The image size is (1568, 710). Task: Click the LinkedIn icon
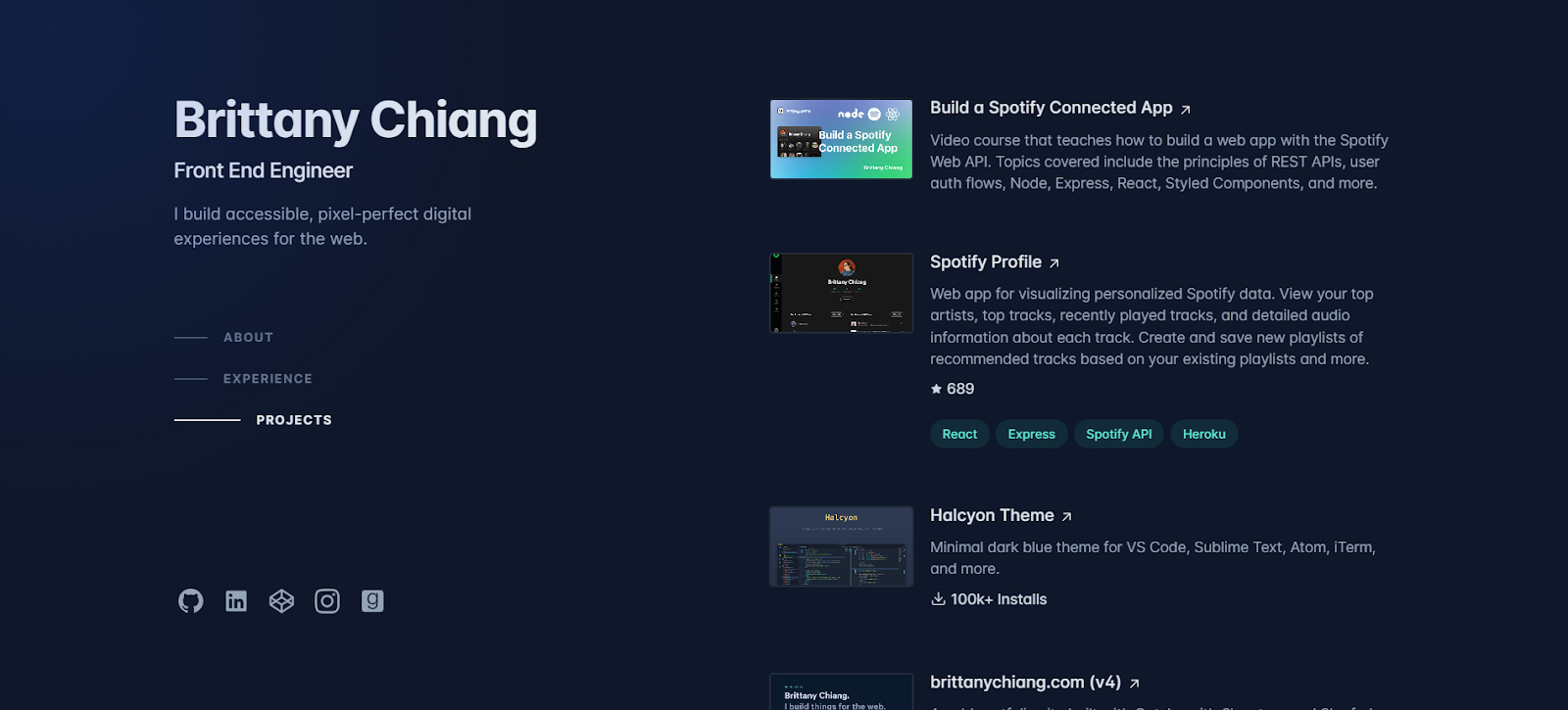pyautogui.click(x=236, y=601)
